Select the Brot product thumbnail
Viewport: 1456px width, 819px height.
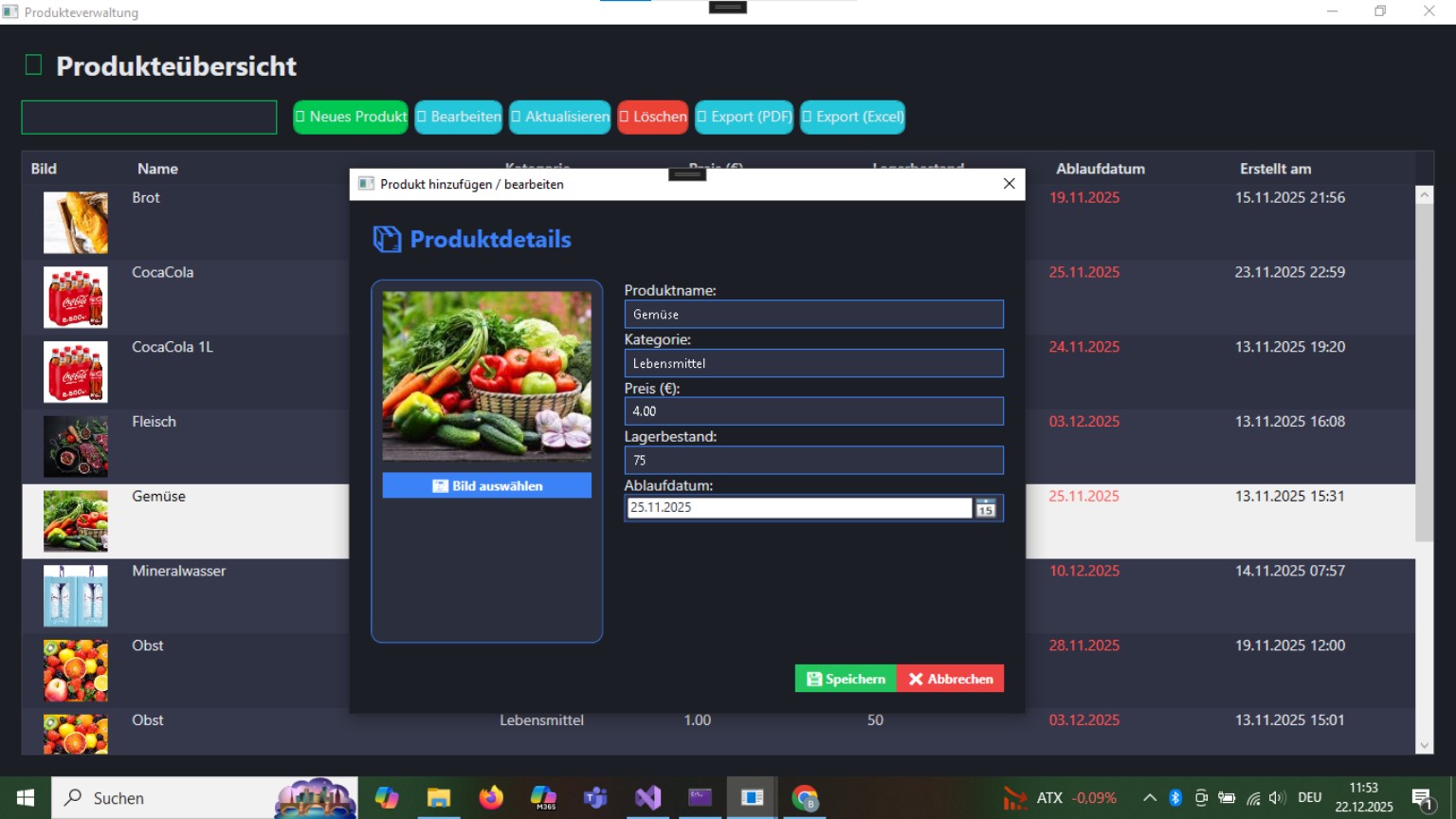76,223
